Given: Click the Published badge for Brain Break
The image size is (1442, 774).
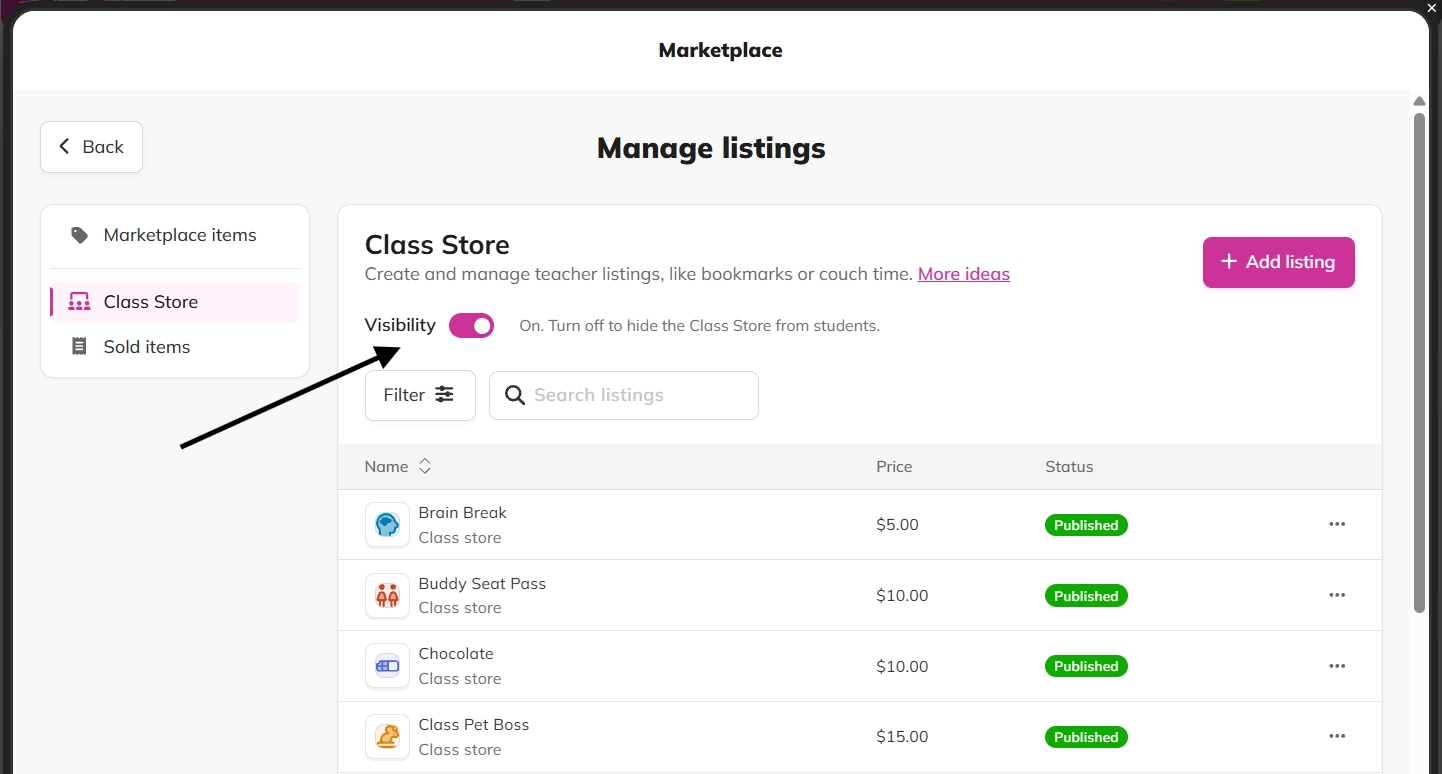Looking at the screenshot, I should click(1086, 525).
